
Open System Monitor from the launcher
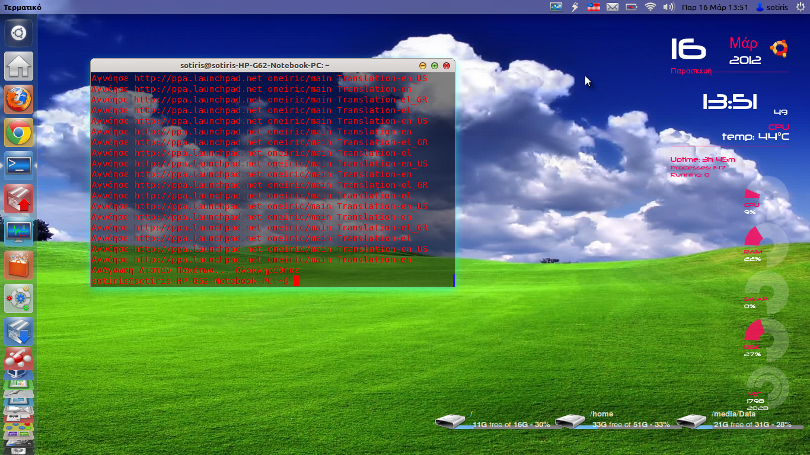(19, 232)
